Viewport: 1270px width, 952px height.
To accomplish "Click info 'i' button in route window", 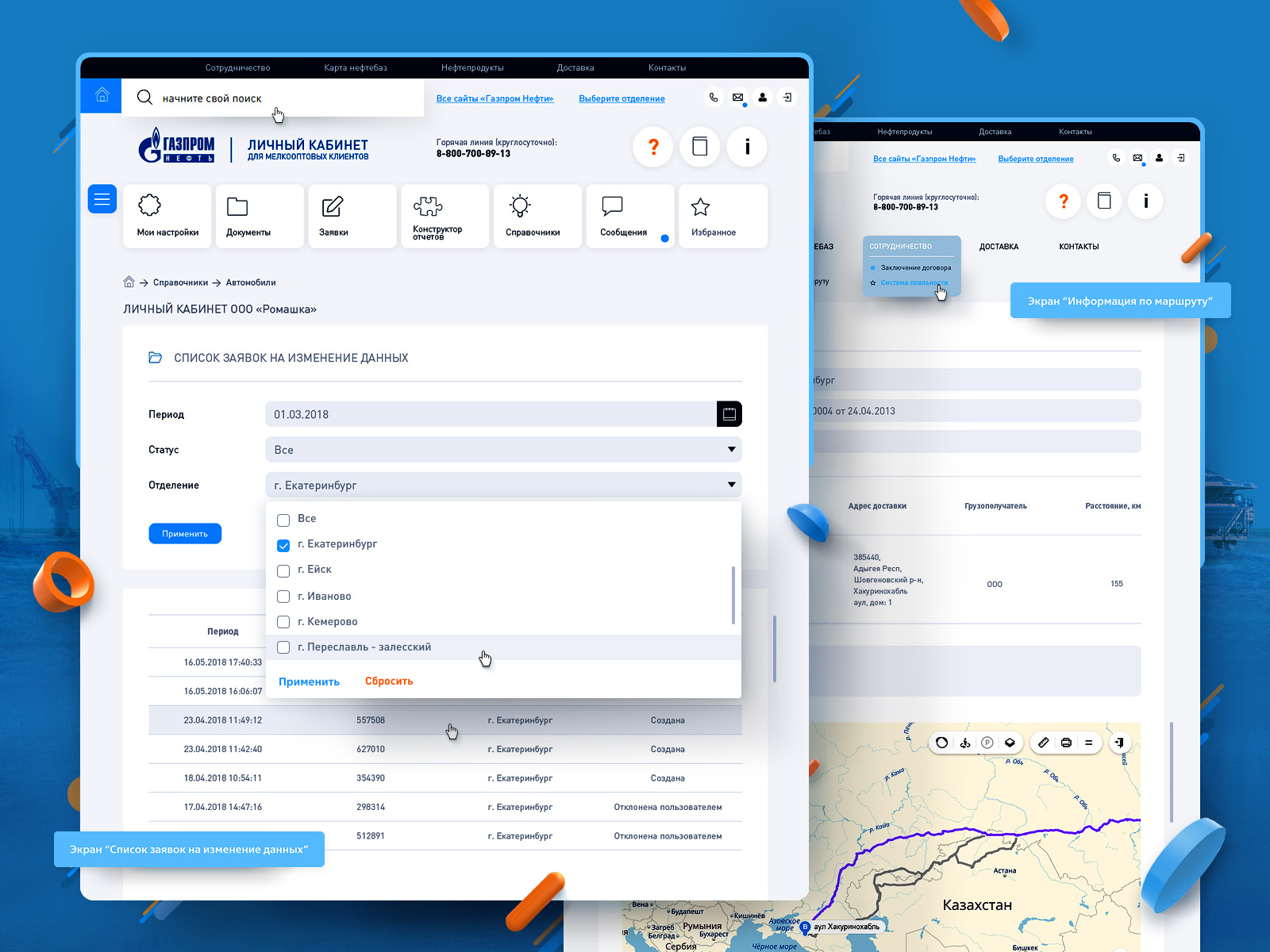I will pos(1145,201).
